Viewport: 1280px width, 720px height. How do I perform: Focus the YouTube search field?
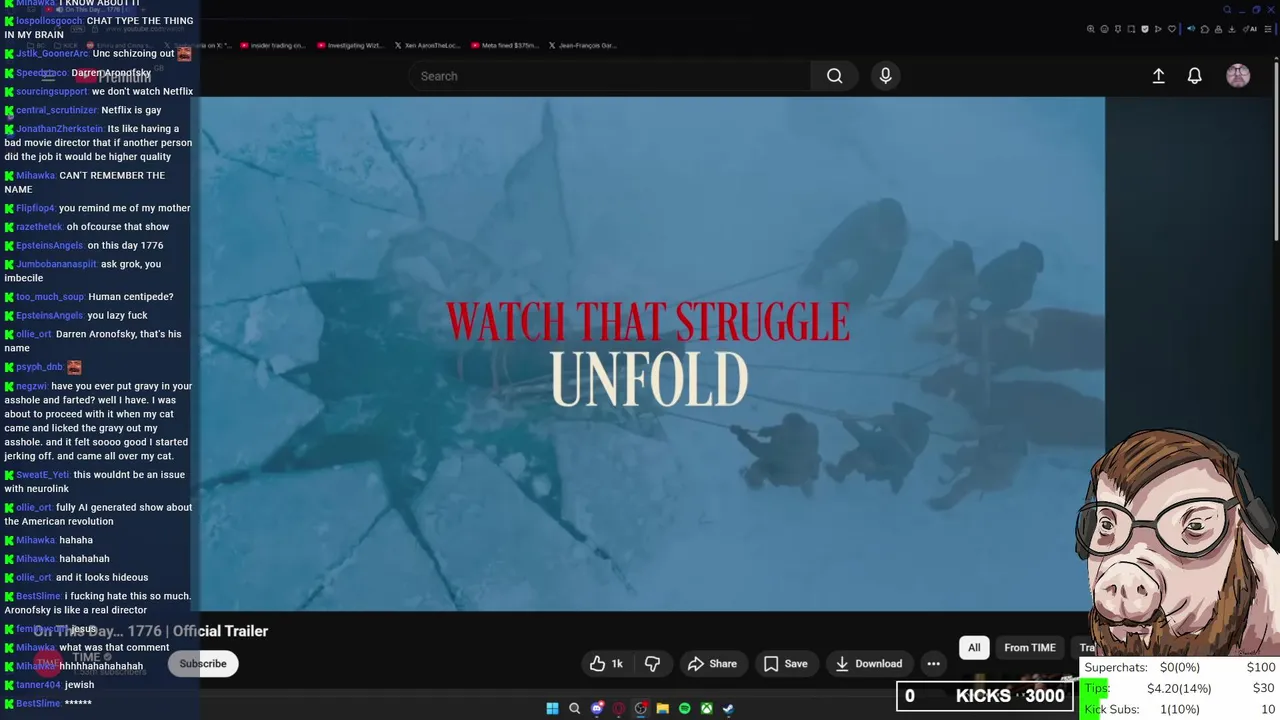coord(610,76)
